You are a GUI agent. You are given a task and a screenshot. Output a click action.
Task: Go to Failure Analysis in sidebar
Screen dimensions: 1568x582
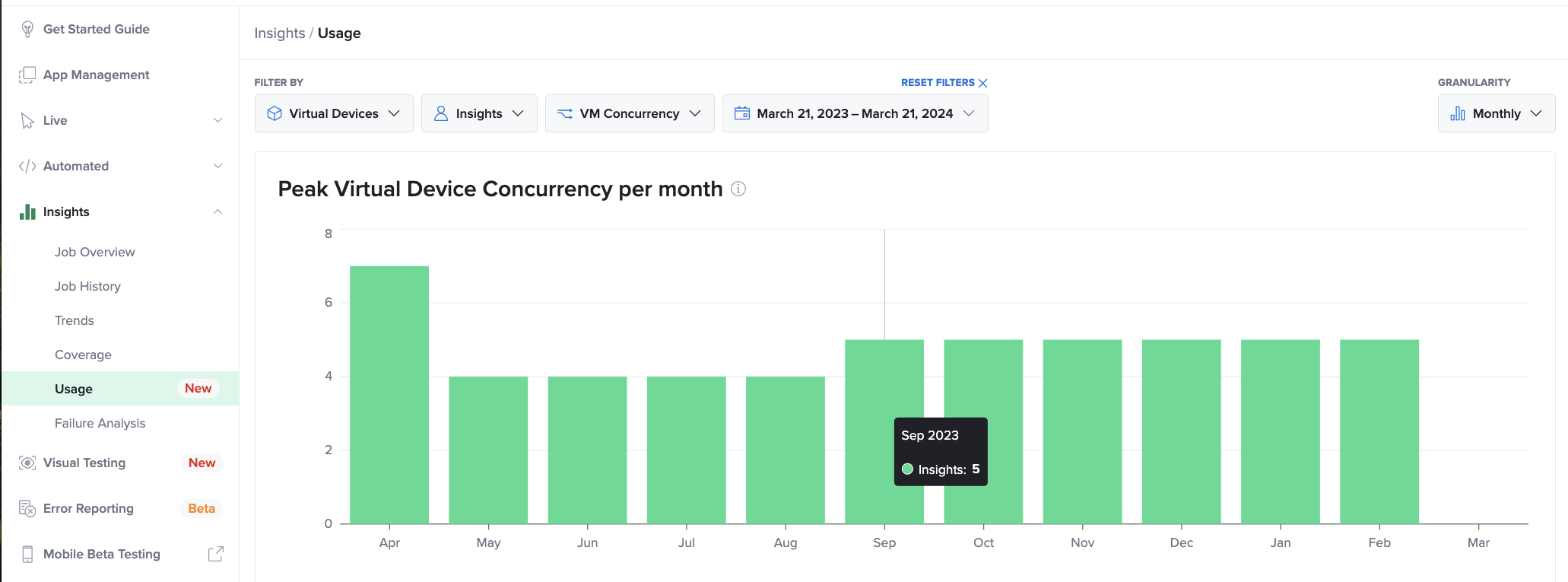point(100,423)
